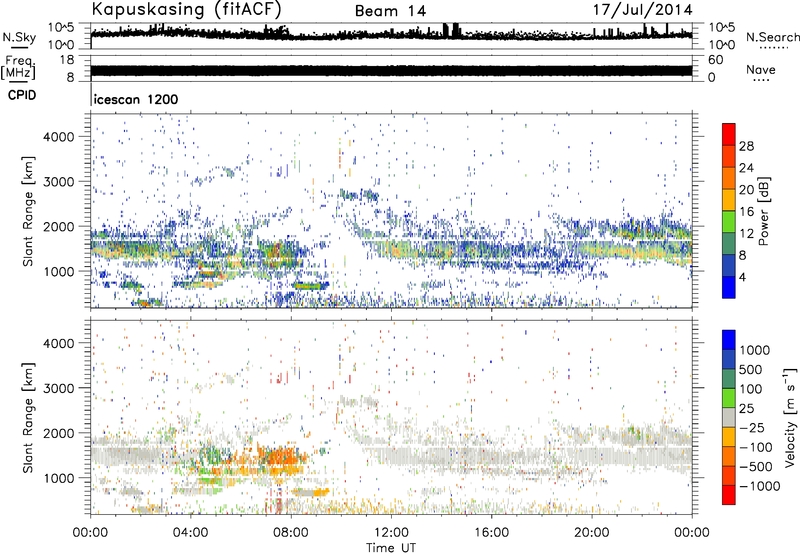
Task: Click the 4 dB colorbar label
Action: 742,277
